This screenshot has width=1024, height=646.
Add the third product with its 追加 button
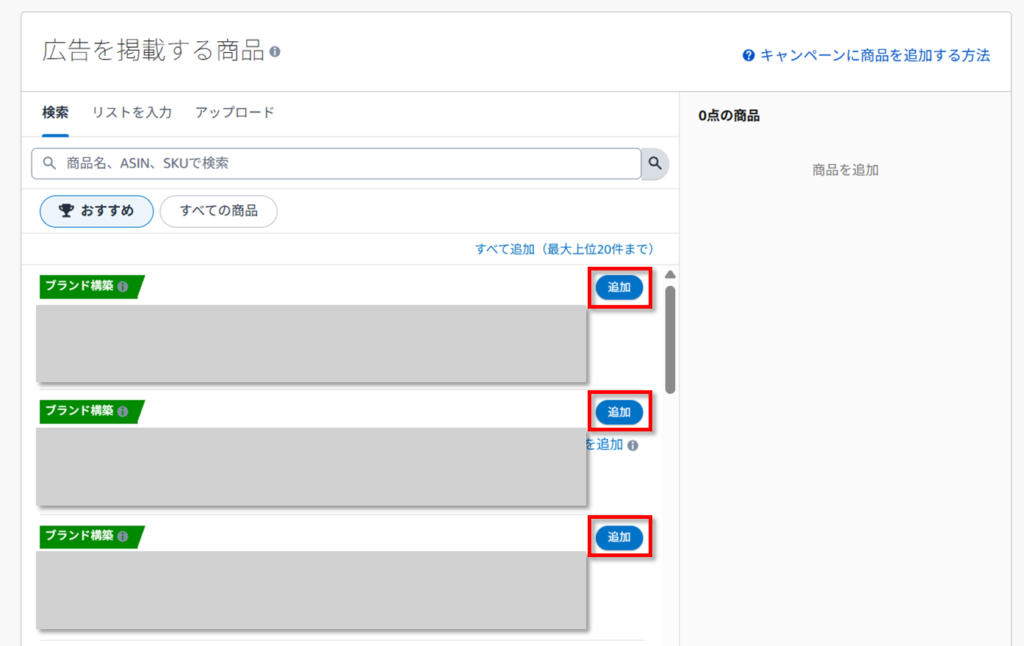(x=619, y=536)
